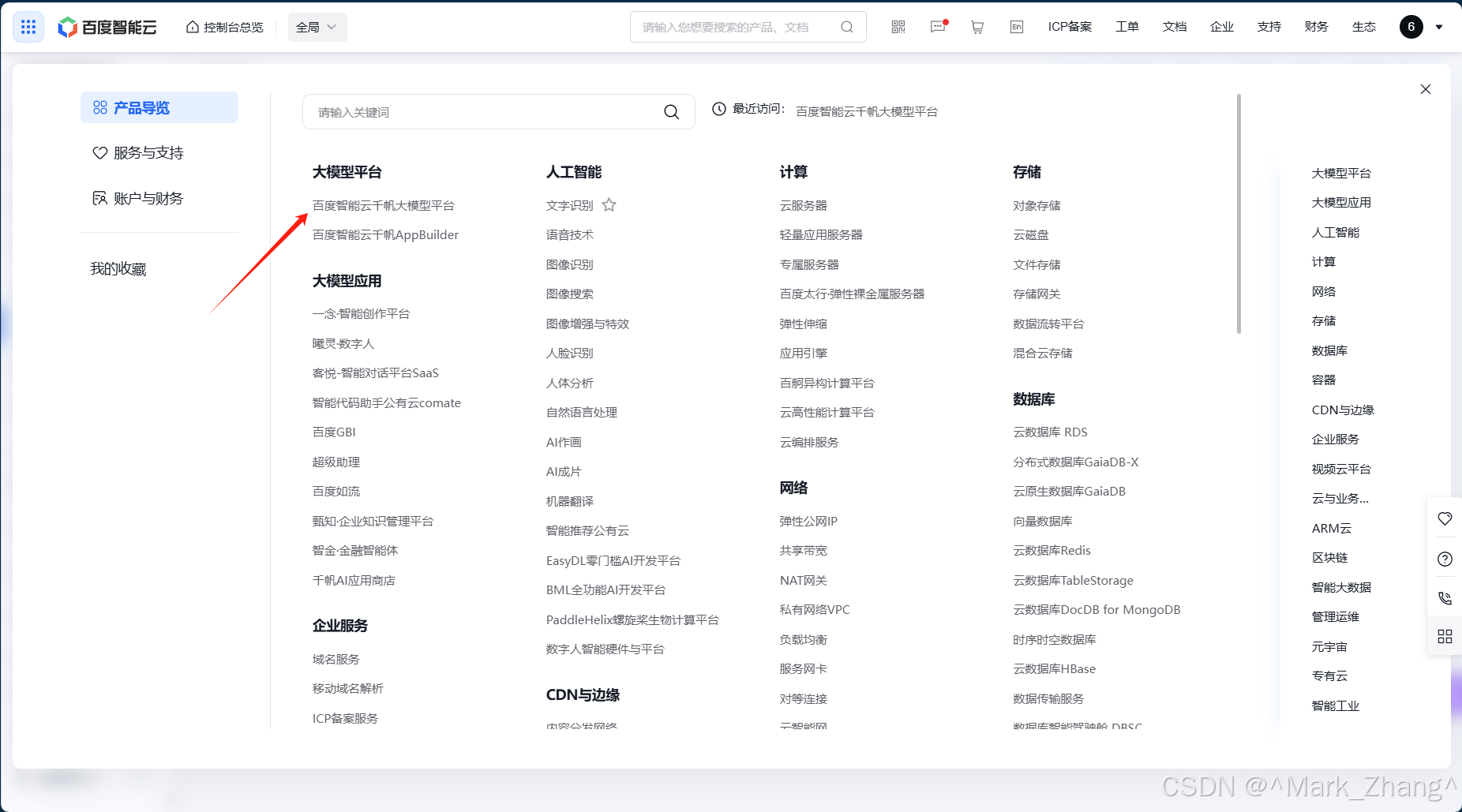
Task: Jump to 大模型平台 in right index
Action: click(1341, 174)
